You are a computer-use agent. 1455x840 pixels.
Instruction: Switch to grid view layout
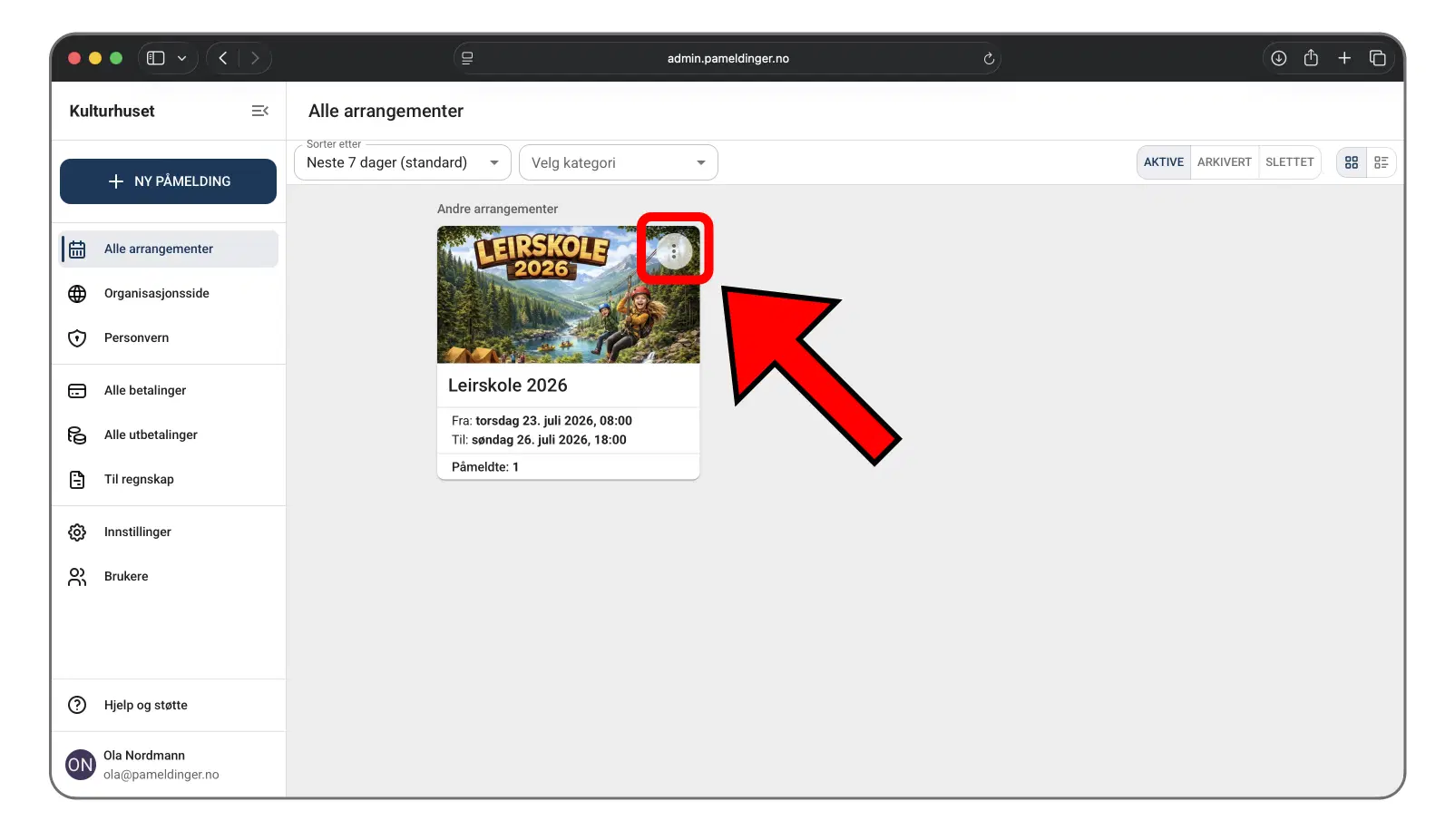coord(1351,162)
